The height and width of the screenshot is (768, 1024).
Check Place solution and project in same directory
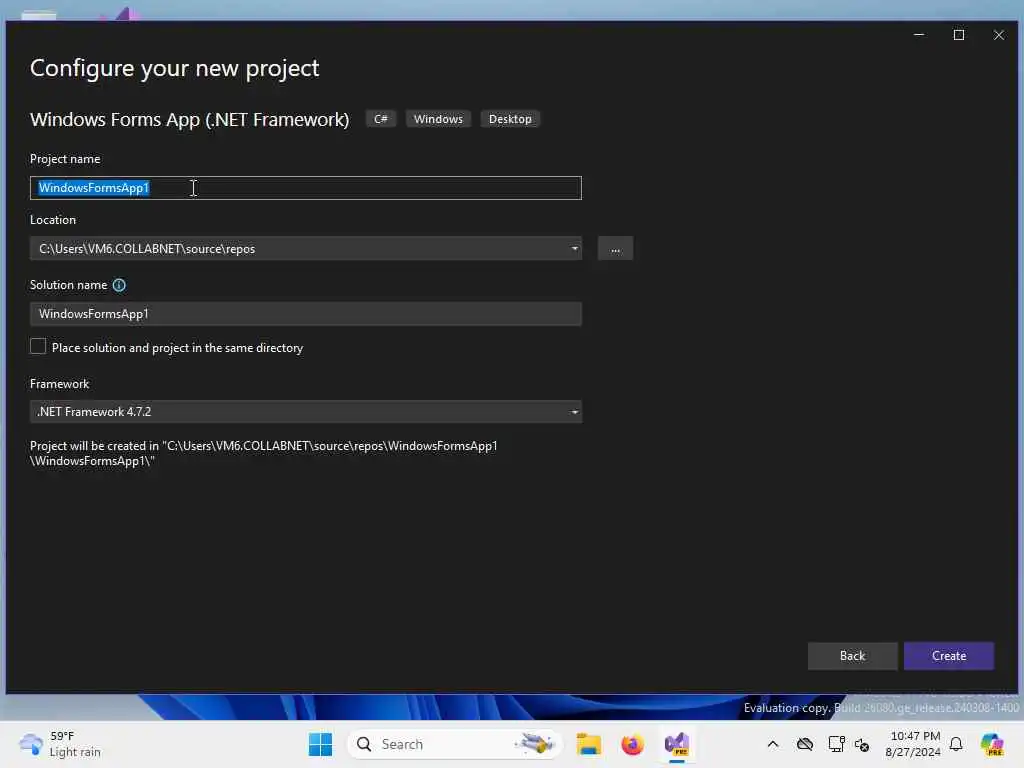coord(38,347)
